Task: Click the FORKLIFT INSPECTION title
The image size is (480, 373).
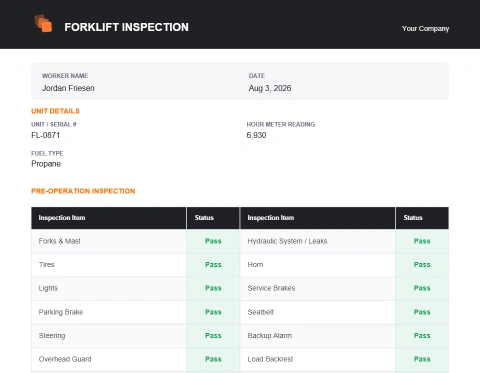Action: pyautogui.click(x=126, y=27)
